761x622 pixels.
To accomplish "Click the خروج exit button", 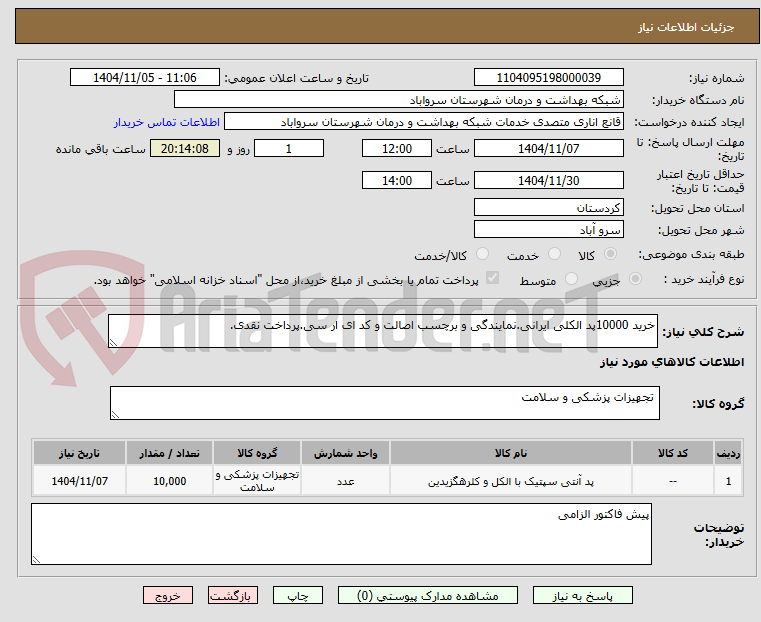I will [x=168, y=596].
